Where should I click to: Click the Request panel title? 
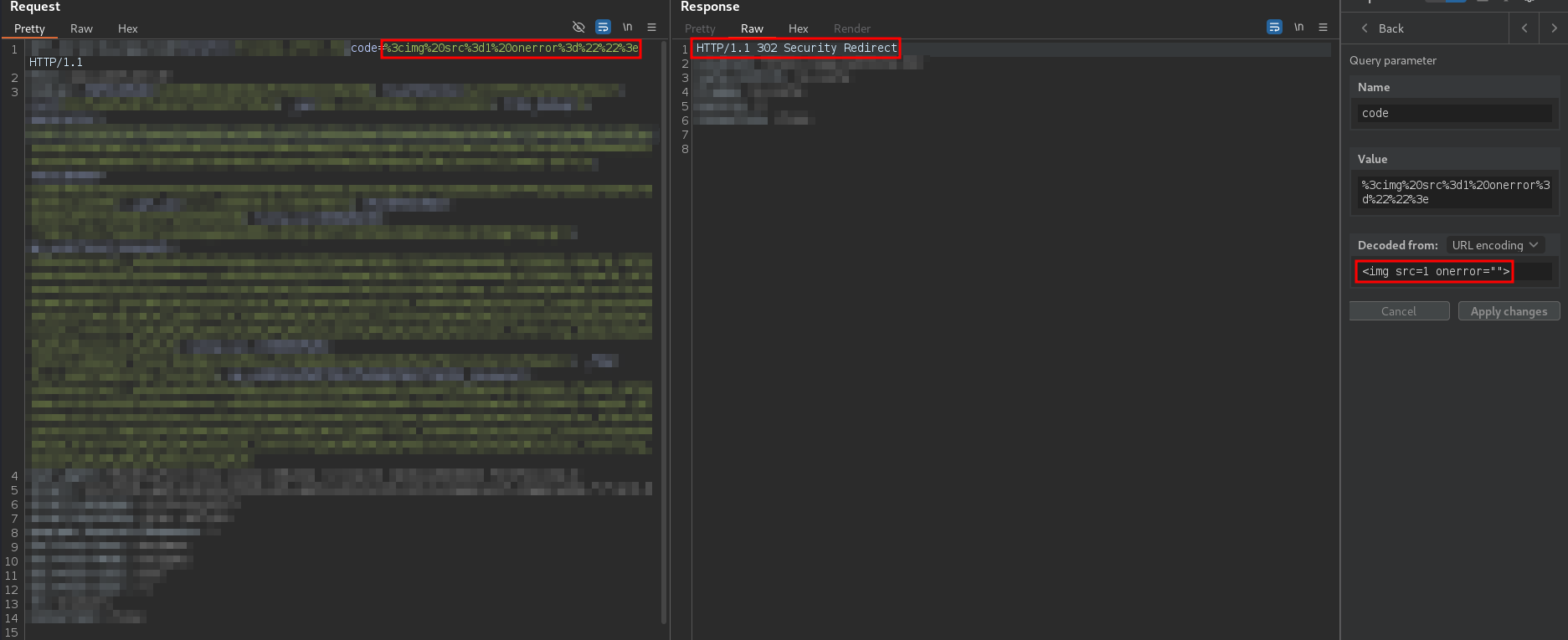pos(35,7)
